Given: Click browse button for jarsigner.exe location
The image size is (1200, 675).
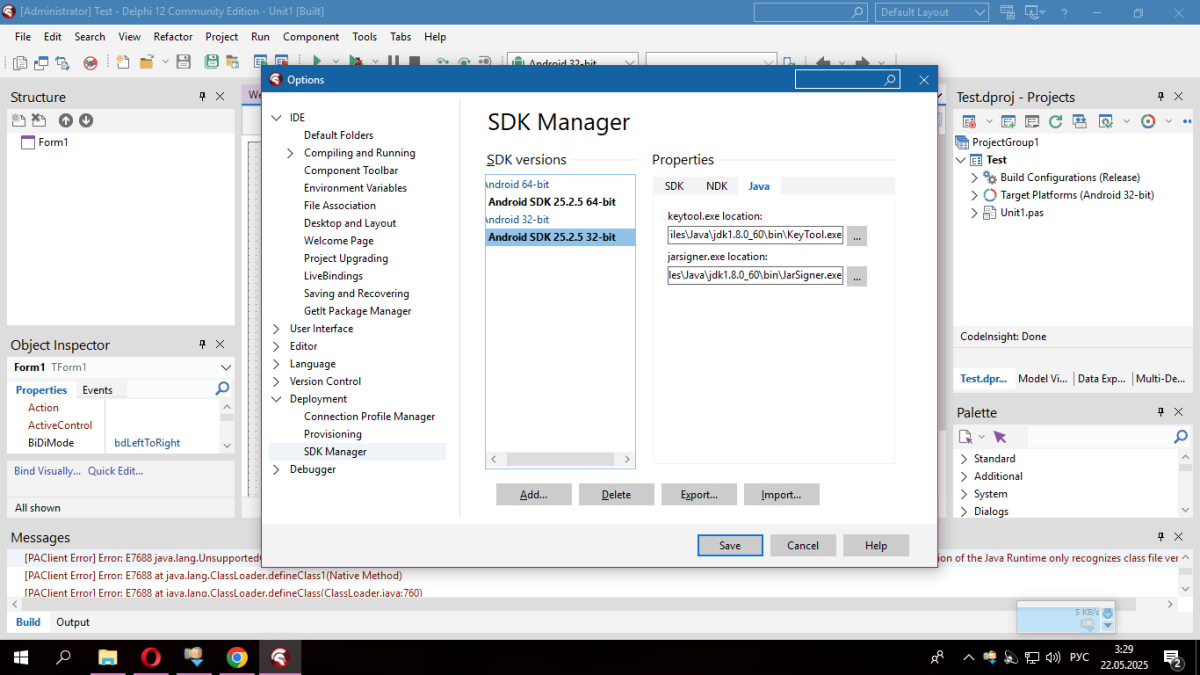Looking at the screenshot, I should (857, 276).
